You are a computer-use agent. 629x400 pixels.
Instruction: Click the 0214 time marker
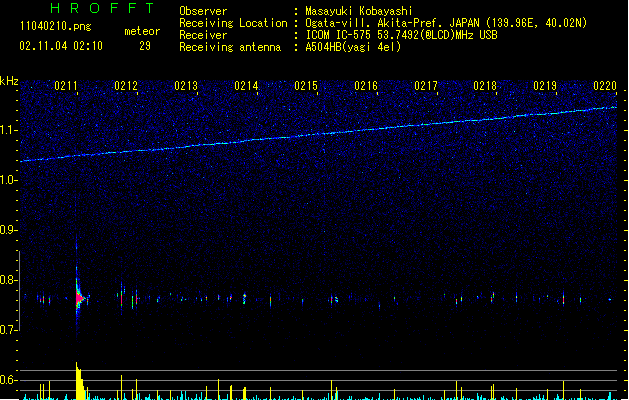tap(246, 86)
